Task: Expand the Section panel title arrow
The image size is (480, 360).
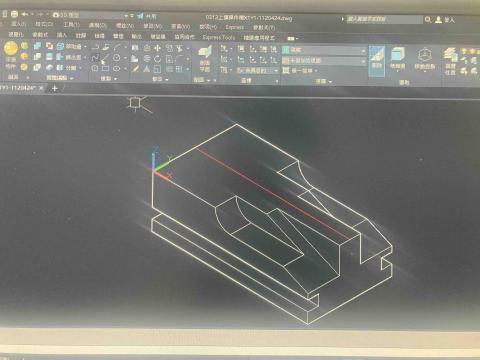Action: tap(208, 80)
